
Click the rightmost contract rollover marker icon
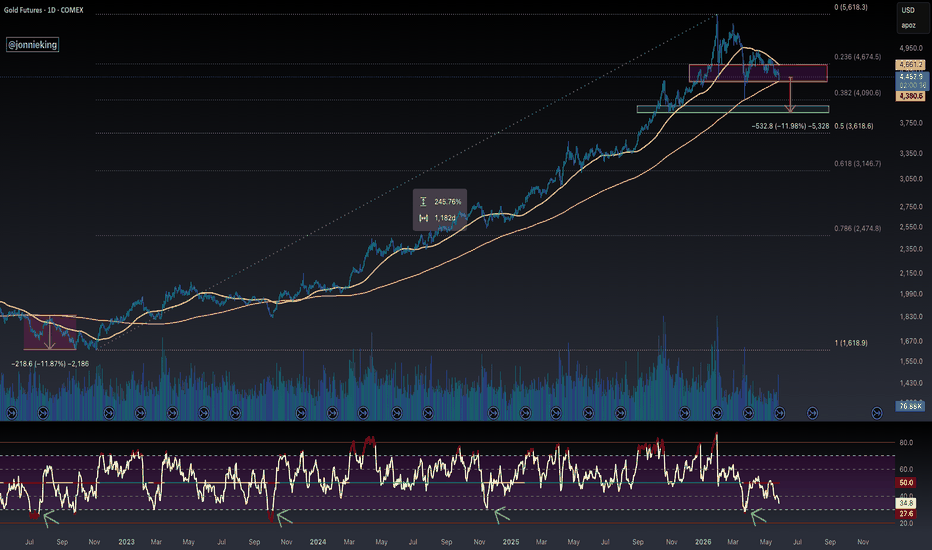(x=877, y=413)
